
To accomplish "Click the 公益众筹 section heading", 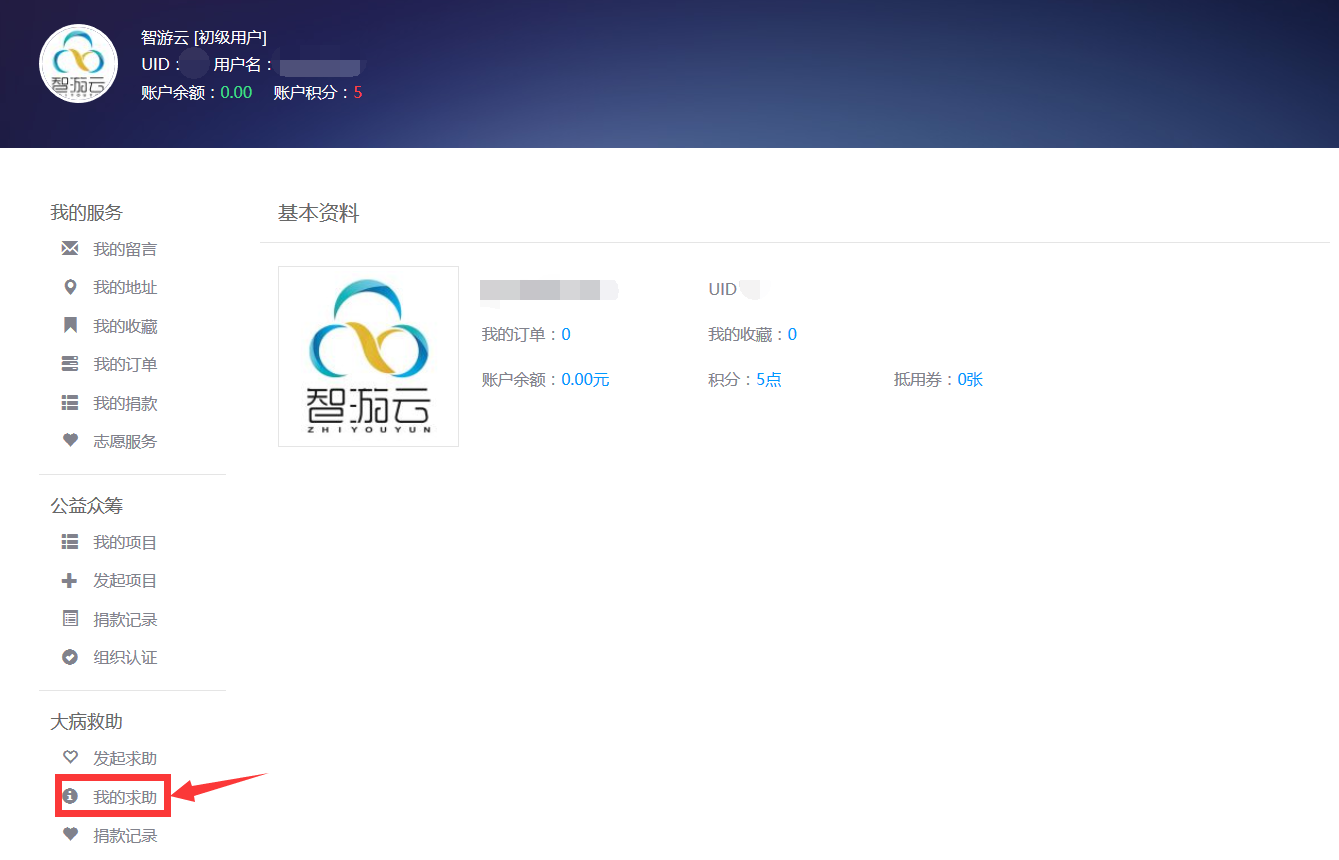I will pyautogui.click(x=87, y=505).
